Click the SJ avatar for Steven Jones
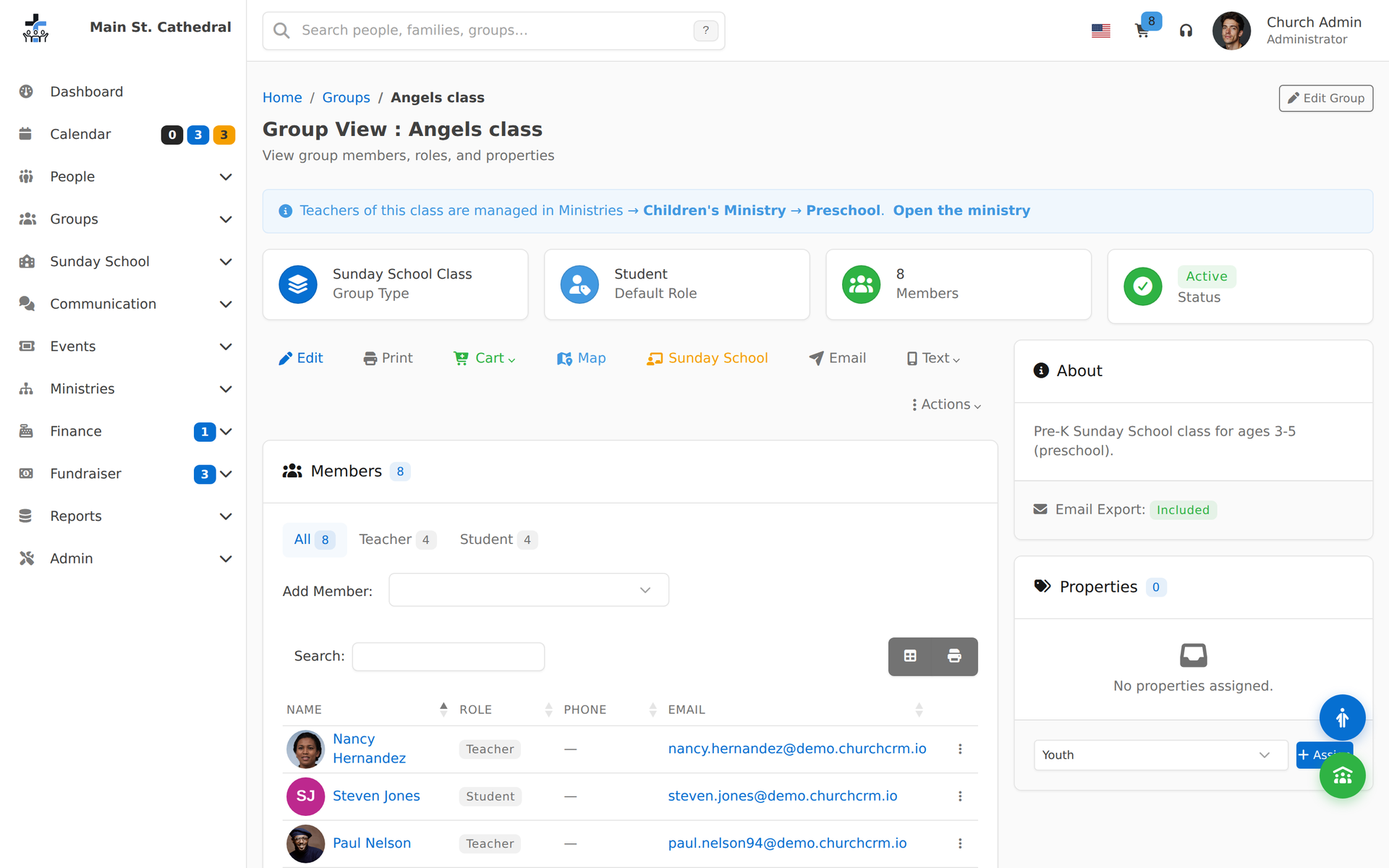1389x868 pixels. [x=305, y=796]
